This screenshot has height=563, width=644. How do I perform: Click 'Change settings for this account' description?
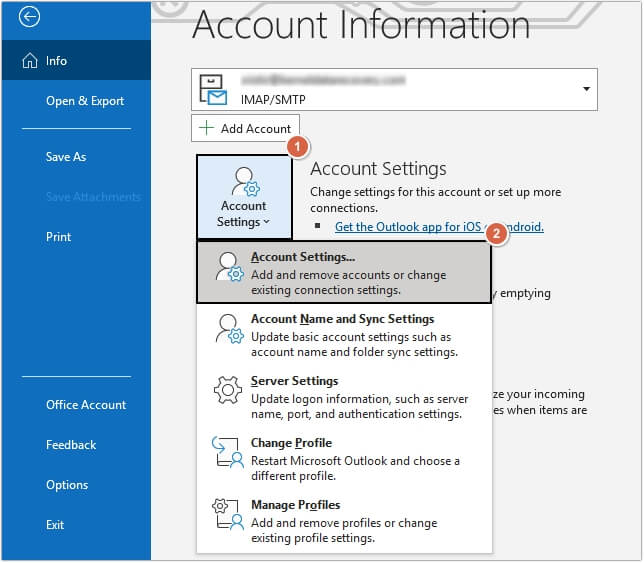click(435, 200)
